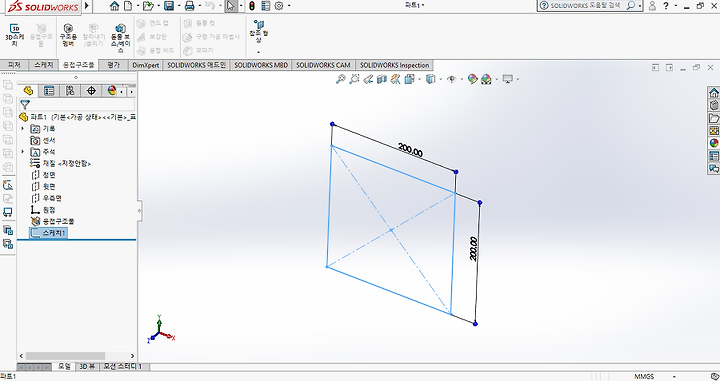Open the Help question mark dropdown

(x=675, y=6)
